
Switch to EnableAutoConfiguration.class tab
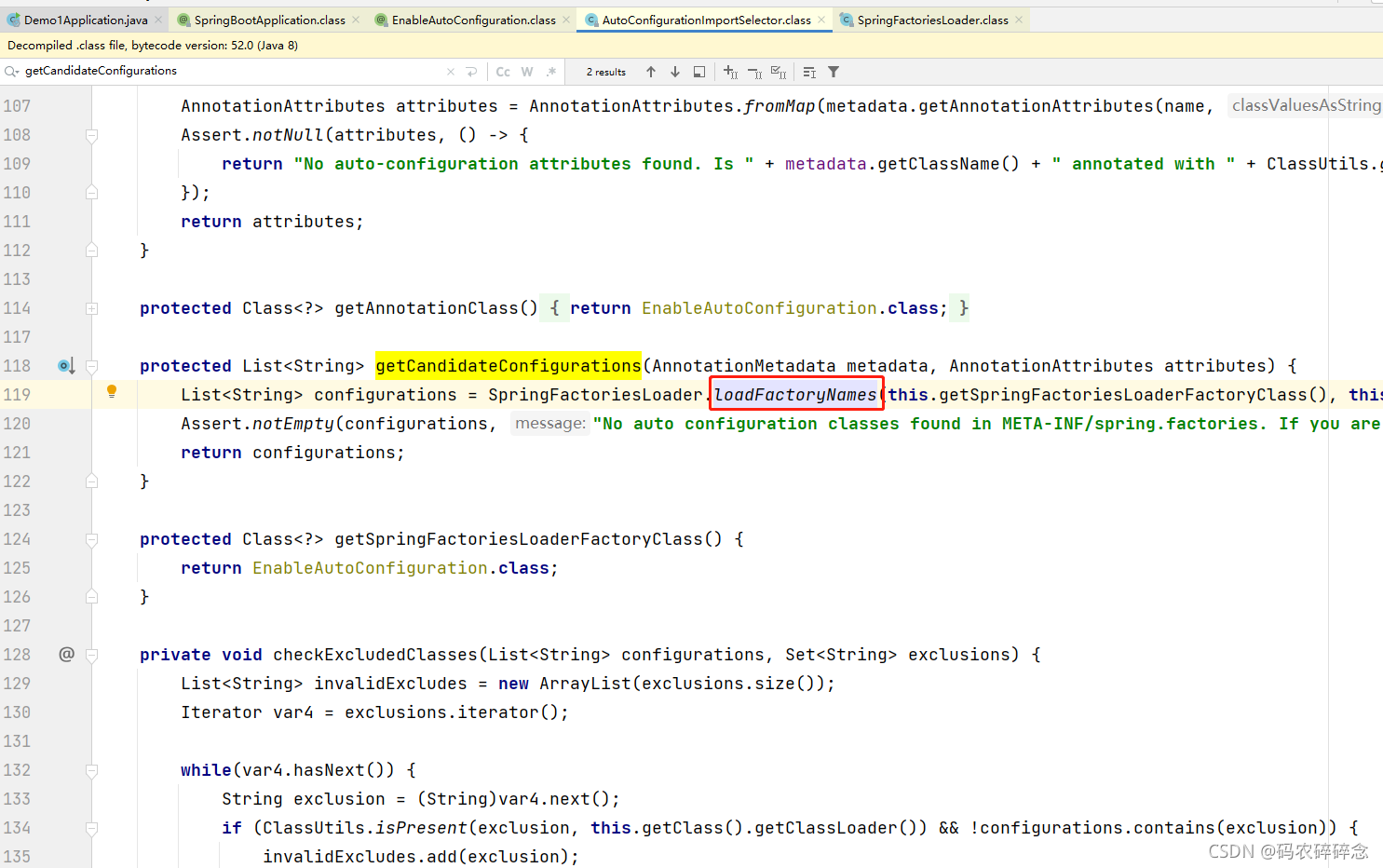point(473,20)
